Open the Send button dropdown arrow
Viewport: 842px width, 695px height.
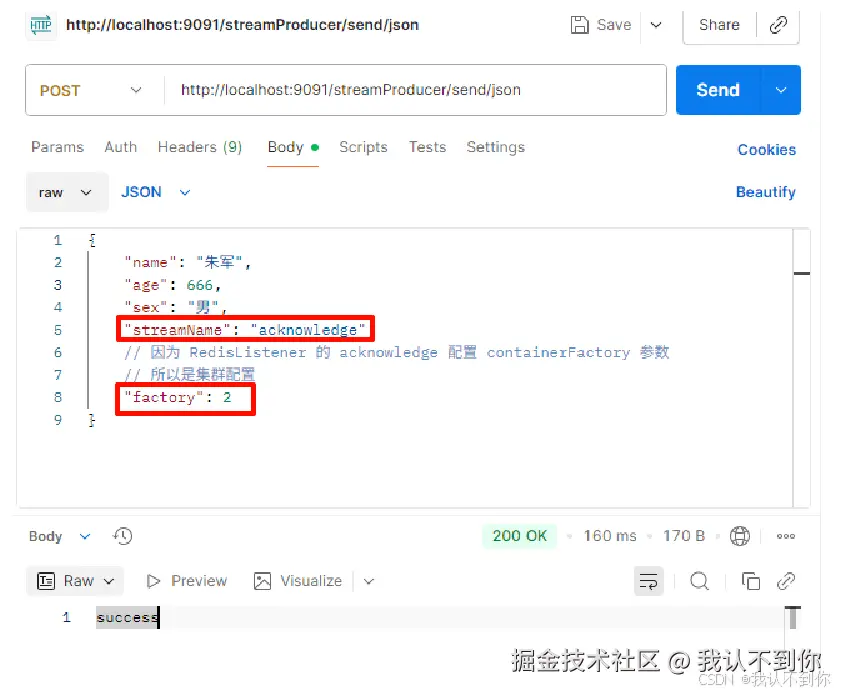[780, 90]
